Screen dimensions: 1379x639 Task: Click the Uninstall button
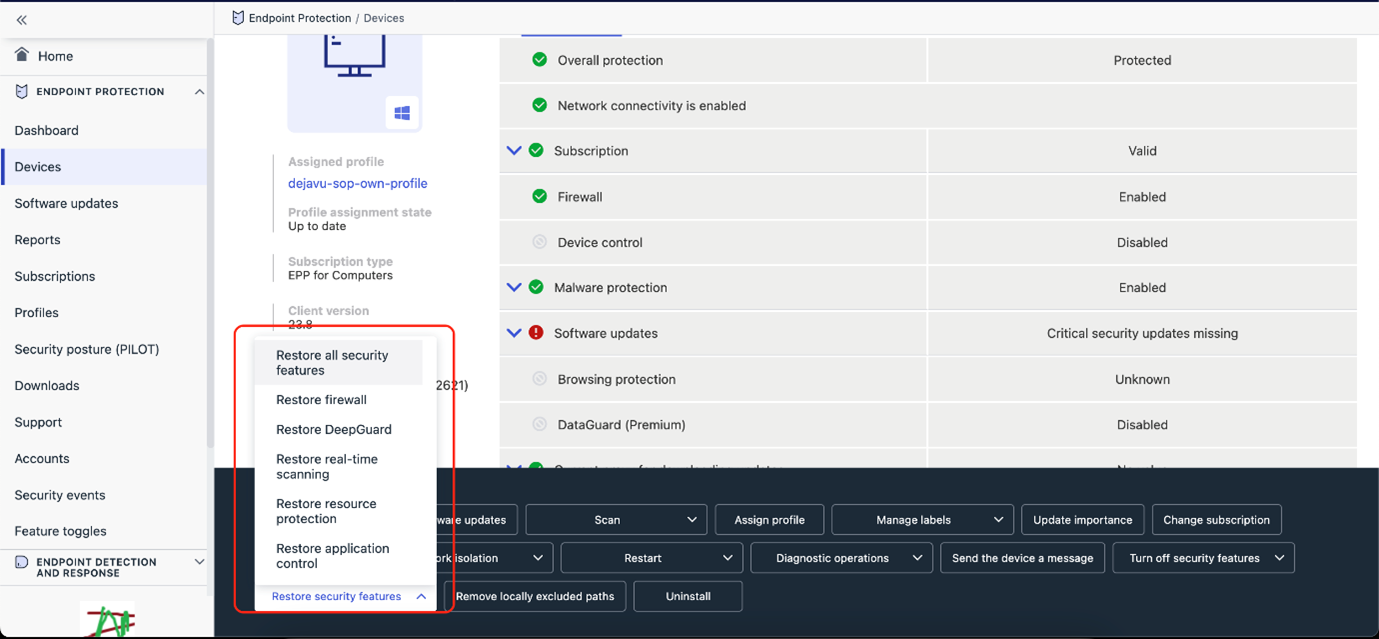pyautogui.click(x=688, y=597)
